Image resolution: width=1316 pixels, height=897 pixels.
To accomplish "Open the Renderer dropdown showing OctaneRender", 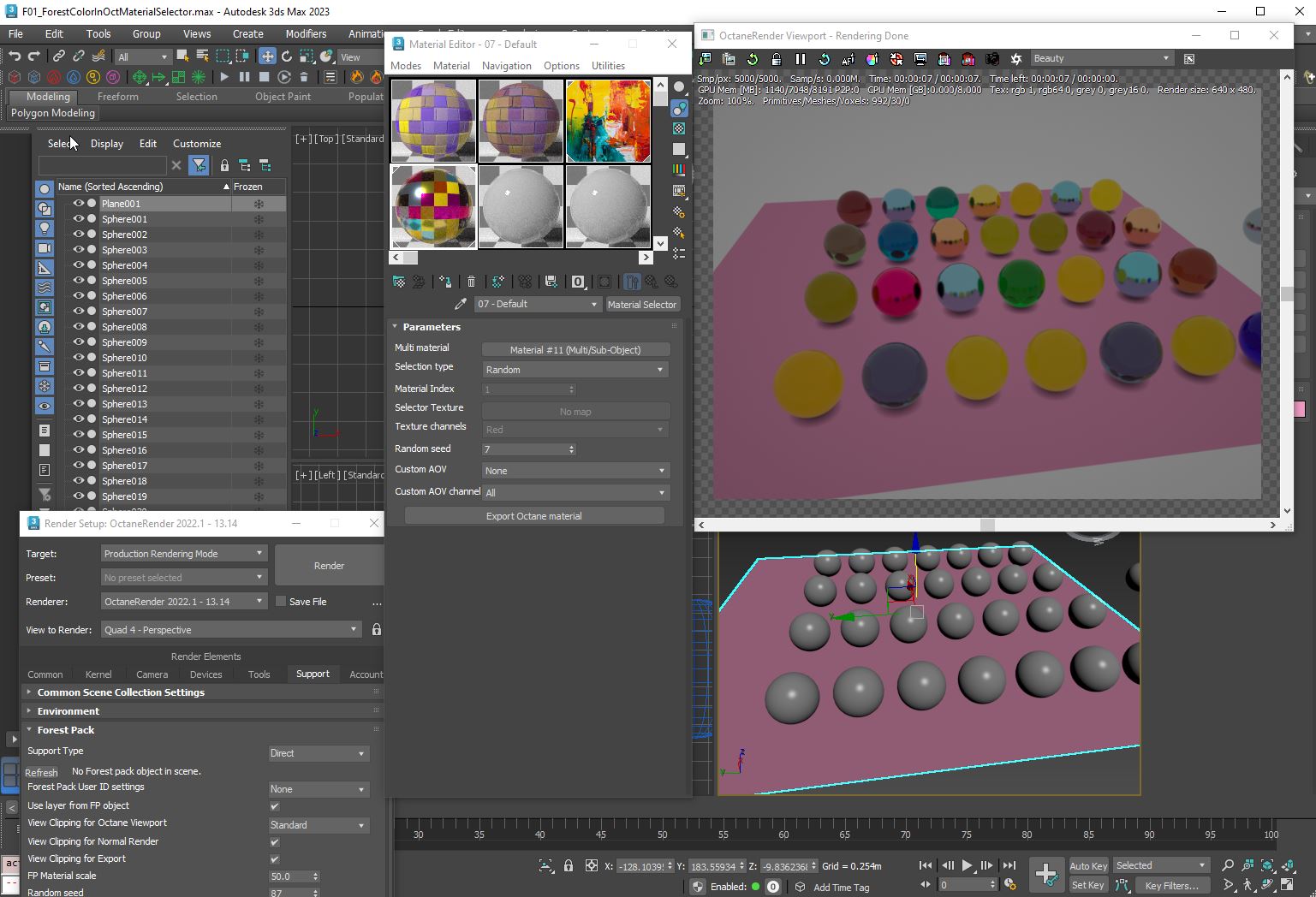I will [x=184, y=602].
